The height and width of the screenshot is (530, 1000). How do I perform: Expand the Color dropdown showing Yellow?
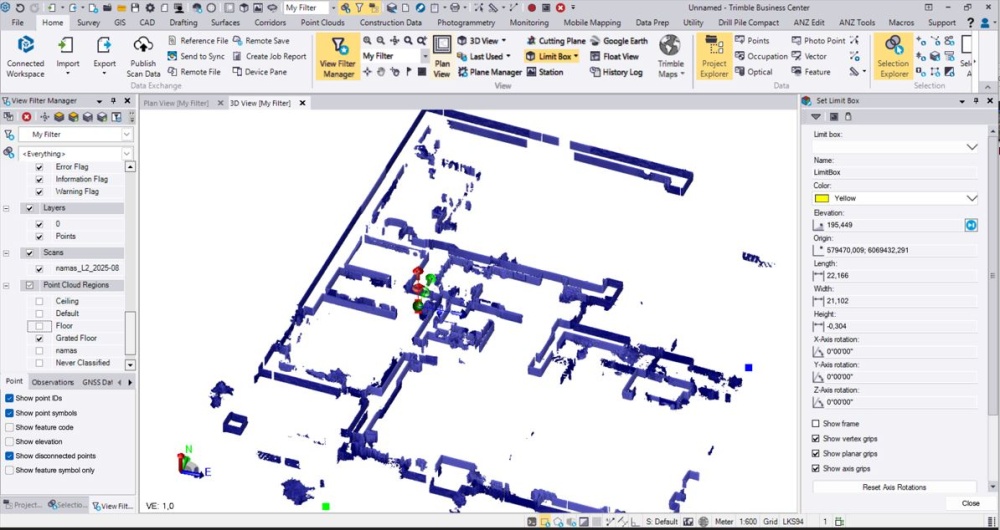click(x=971, y=198)
